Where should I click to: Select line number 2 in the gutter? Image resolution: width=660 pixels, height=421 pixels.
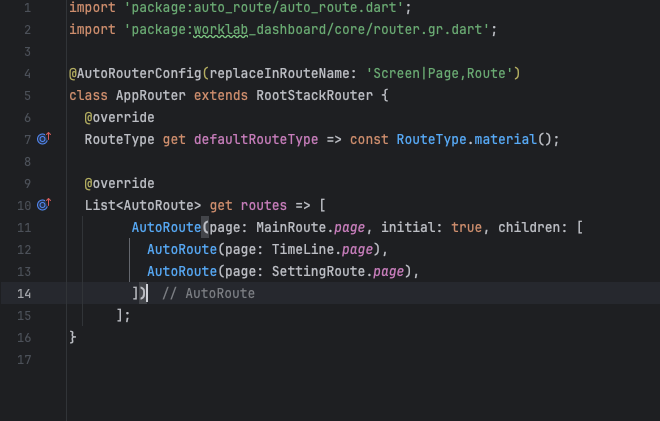tap(27, 30)
